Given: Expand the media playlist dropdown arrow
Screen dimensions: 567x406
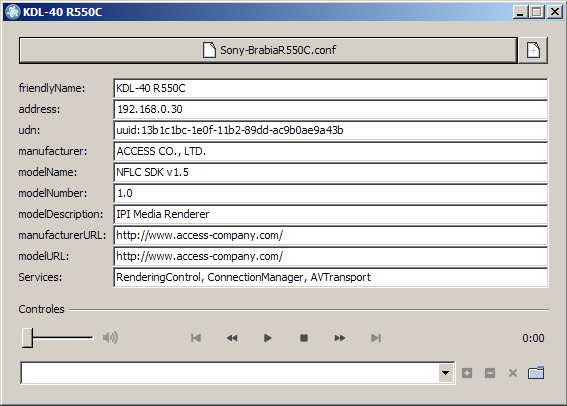Looking at the screenshot, I should pos(446,373).
